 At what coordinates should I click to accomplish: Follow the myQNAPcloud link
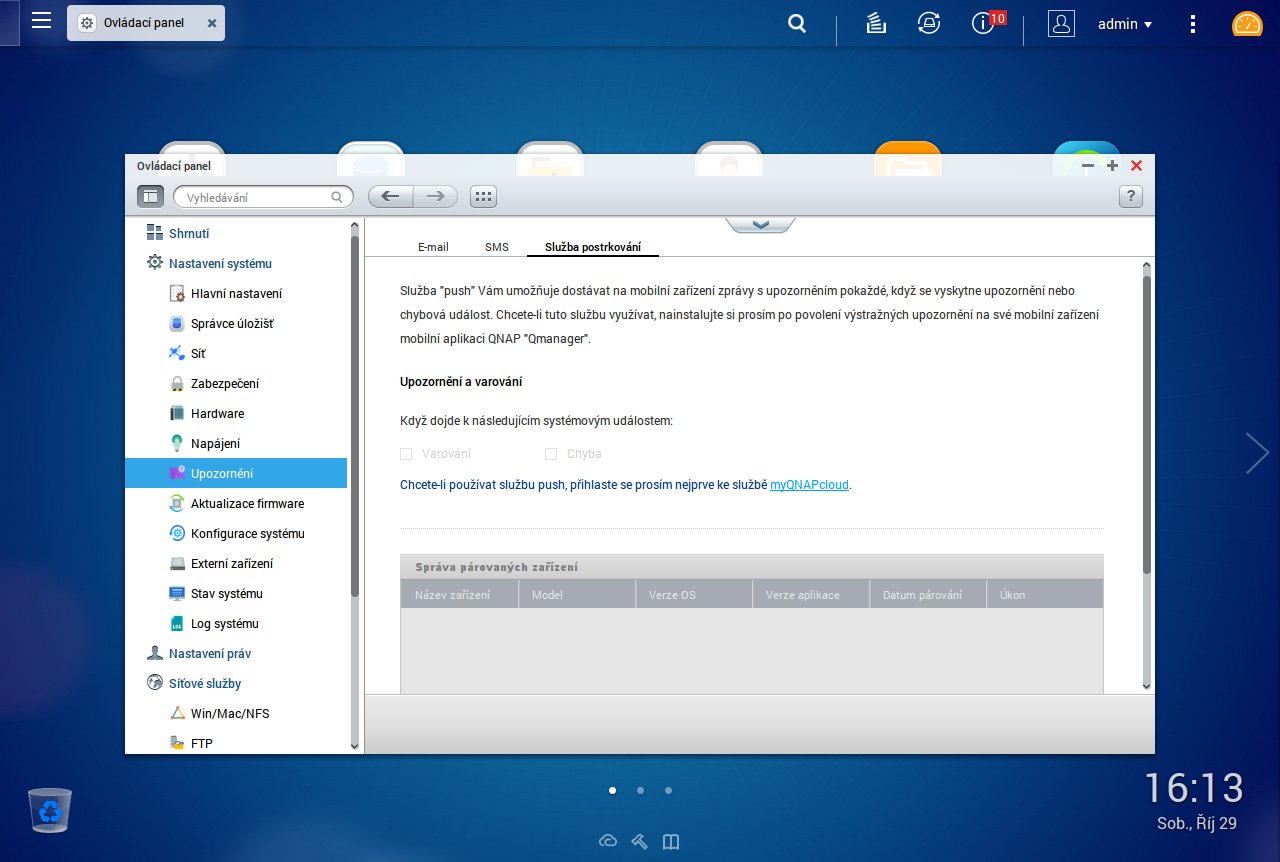click(x=809, y=485)
